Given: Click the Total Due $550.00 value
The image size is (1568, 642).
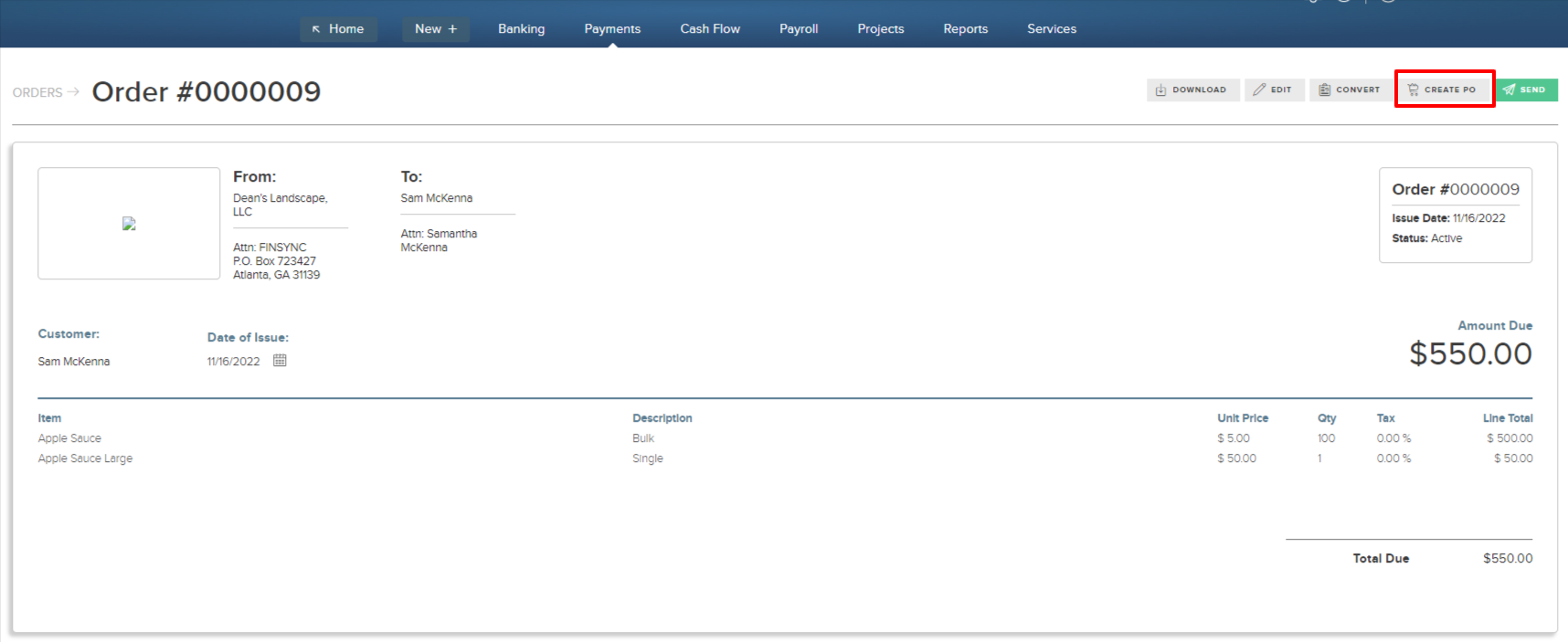Looking at the screenshot, I should [1508, 558].
